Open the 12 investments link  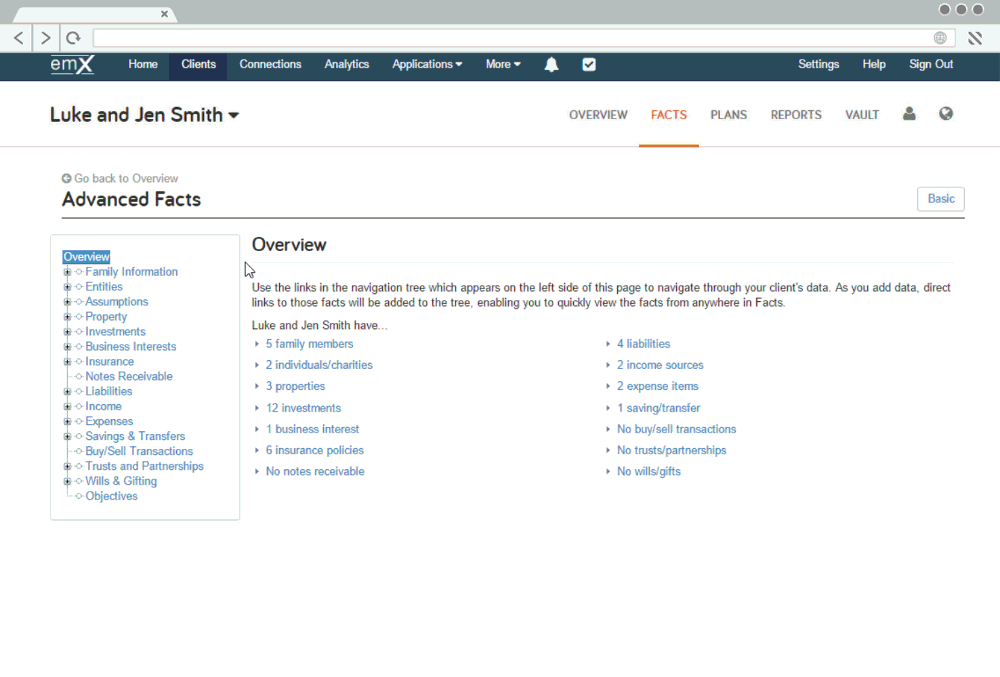pyautogui.click(x=303, y=408)
